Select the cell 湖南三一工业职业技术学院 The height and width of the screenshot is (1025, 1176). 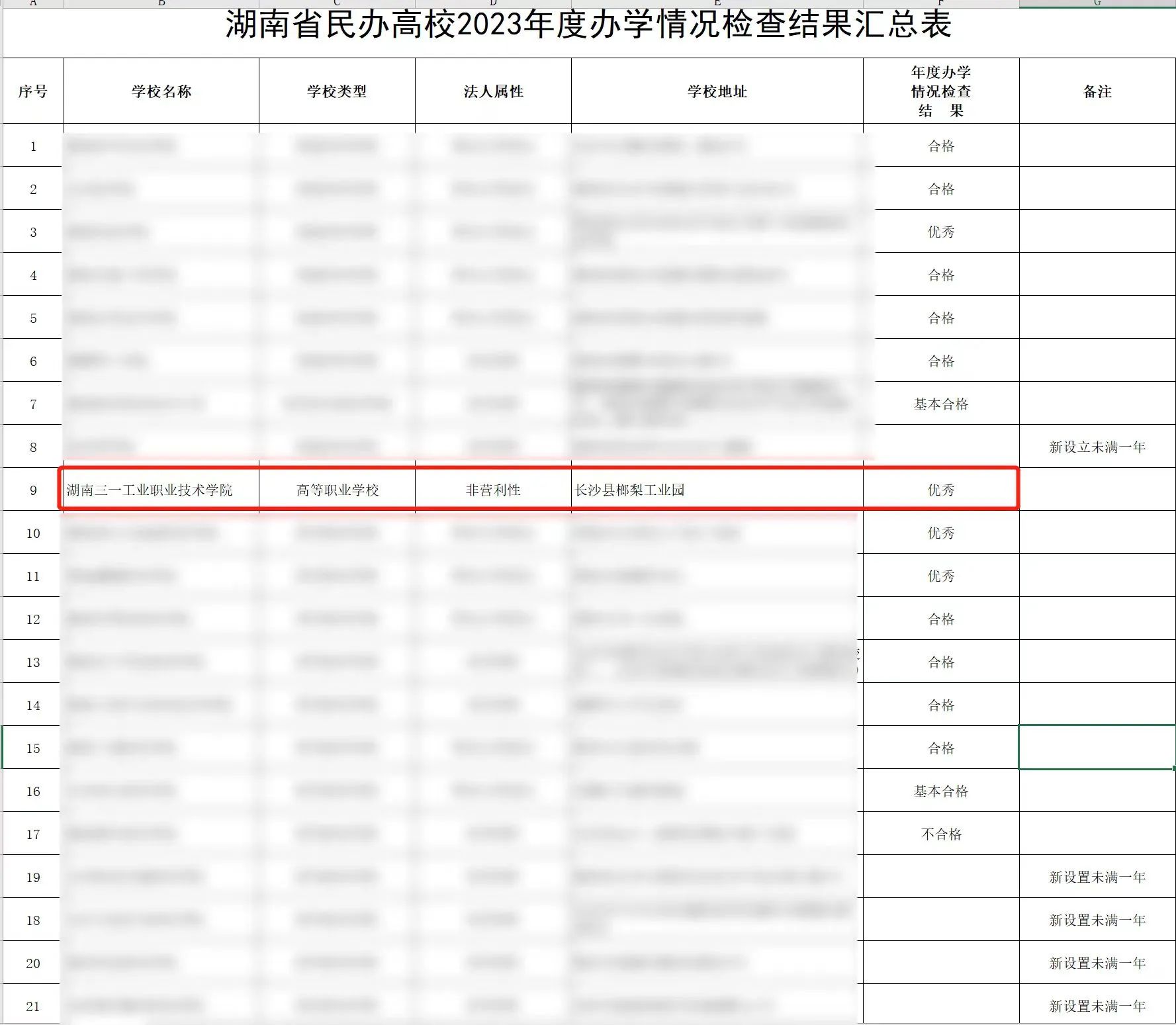(150, 490)
